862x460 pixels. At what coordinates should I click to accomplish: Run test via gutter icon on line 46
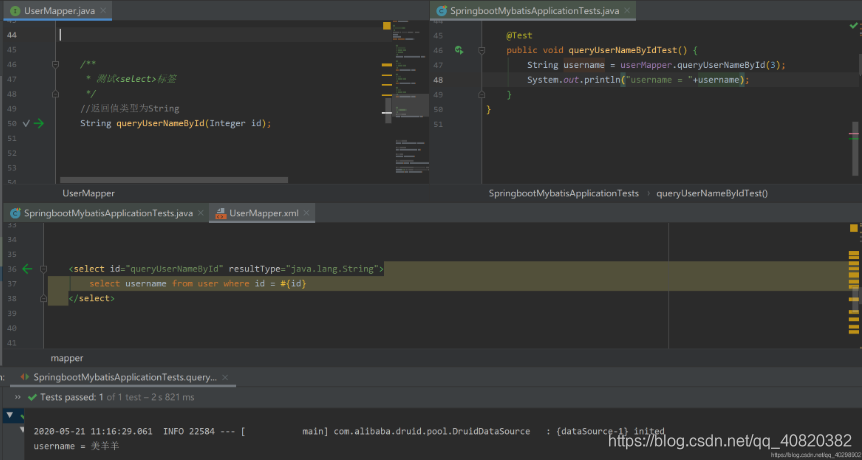click(459, 51)
